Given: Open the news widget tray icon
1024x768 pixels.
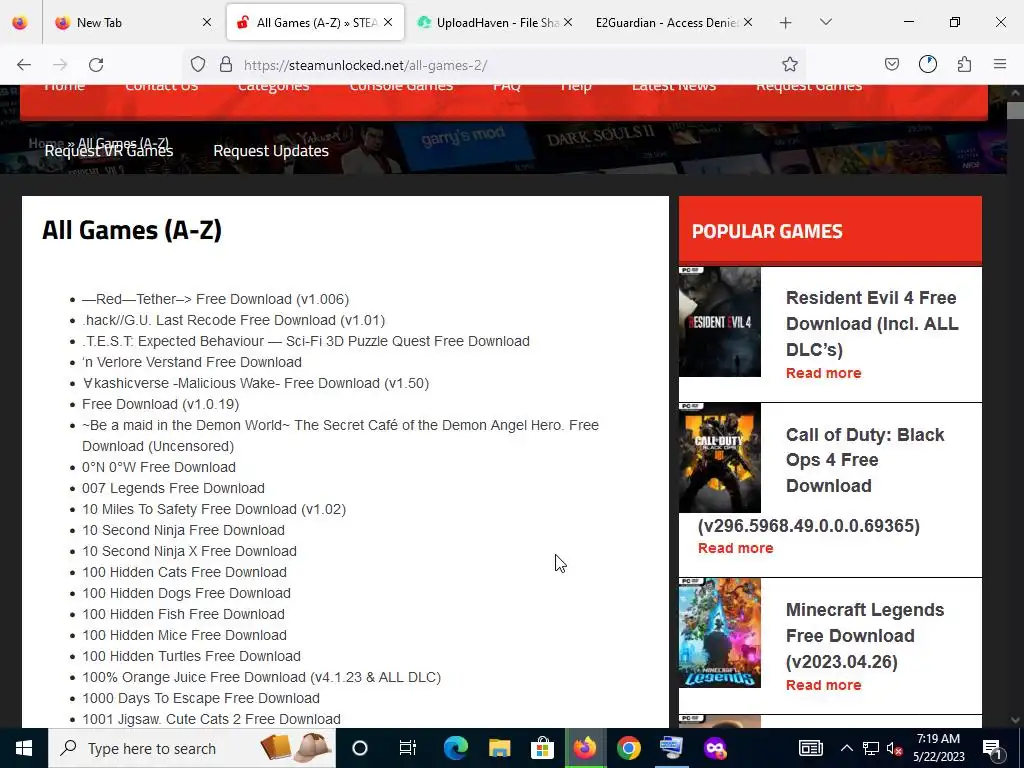Looking at the screenshot, I should pos(810,748).
